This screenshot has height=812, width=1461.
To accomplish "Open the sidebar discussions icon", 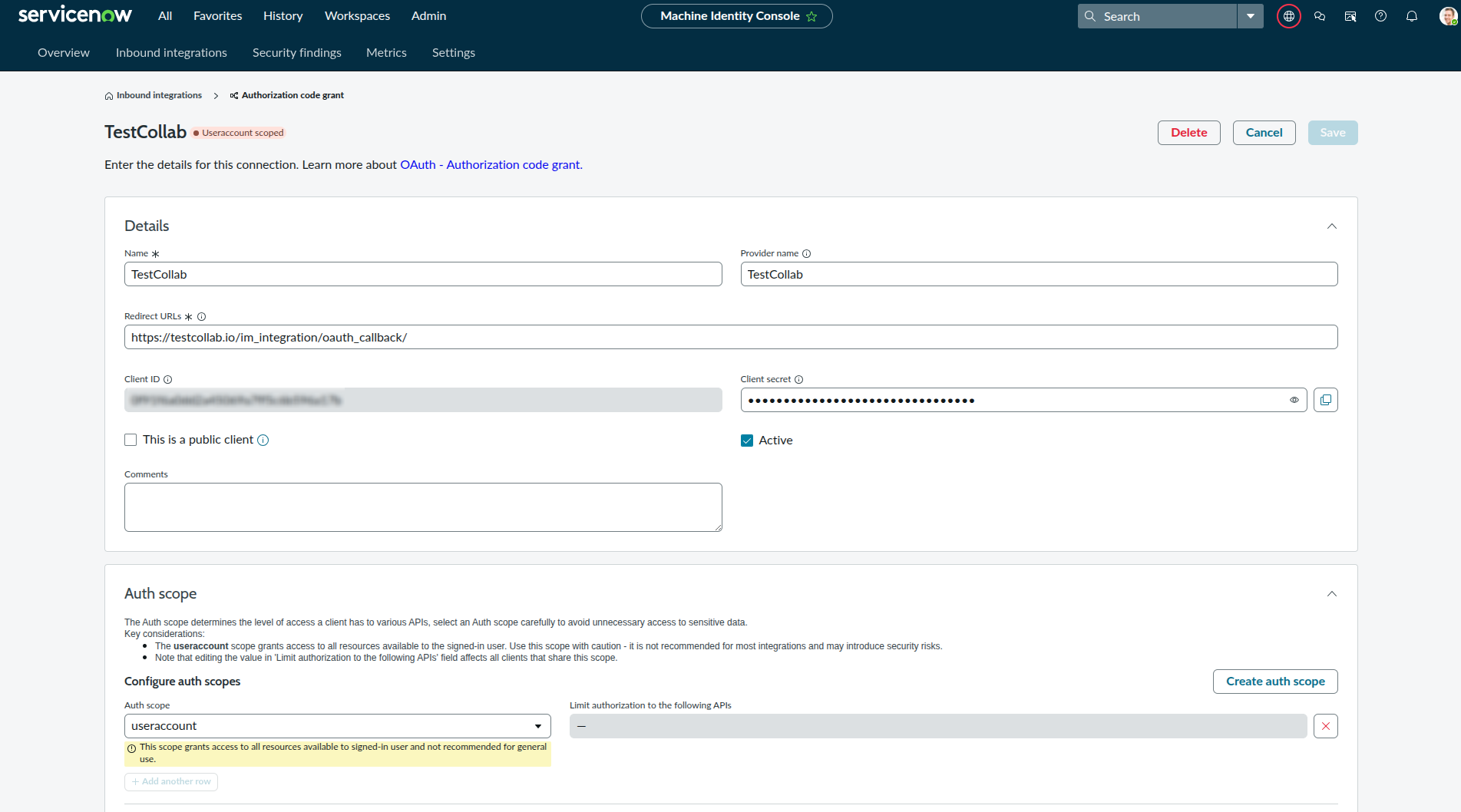I will click(1350, 16).
